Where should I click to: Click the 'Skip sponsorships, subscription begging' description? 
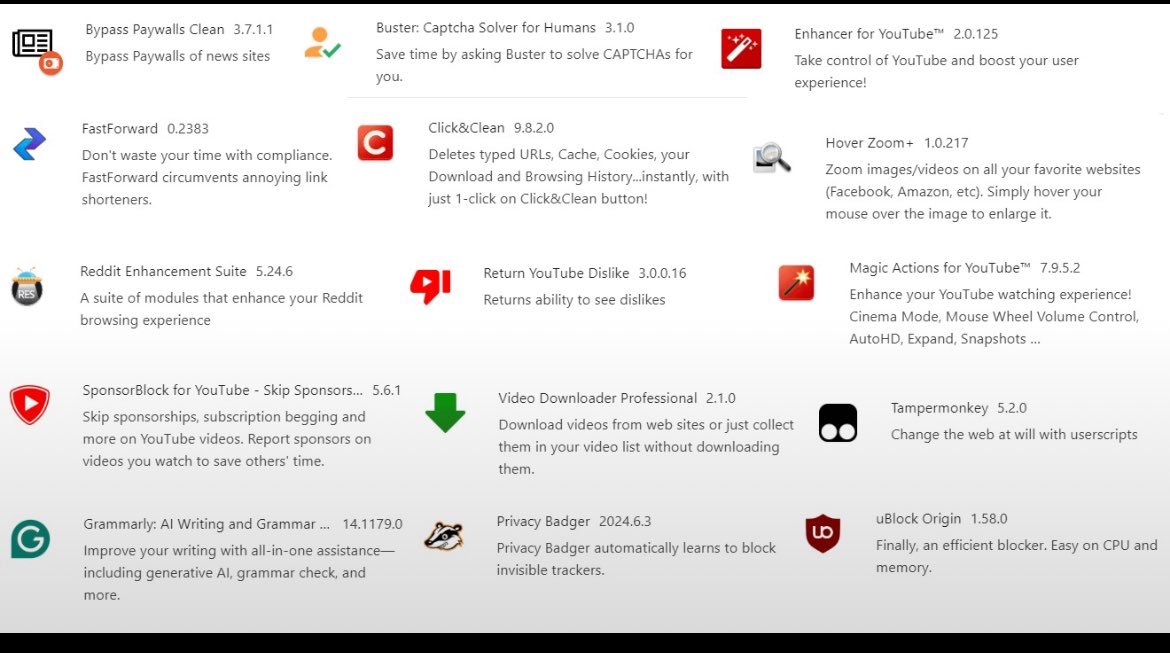point(227,439)
